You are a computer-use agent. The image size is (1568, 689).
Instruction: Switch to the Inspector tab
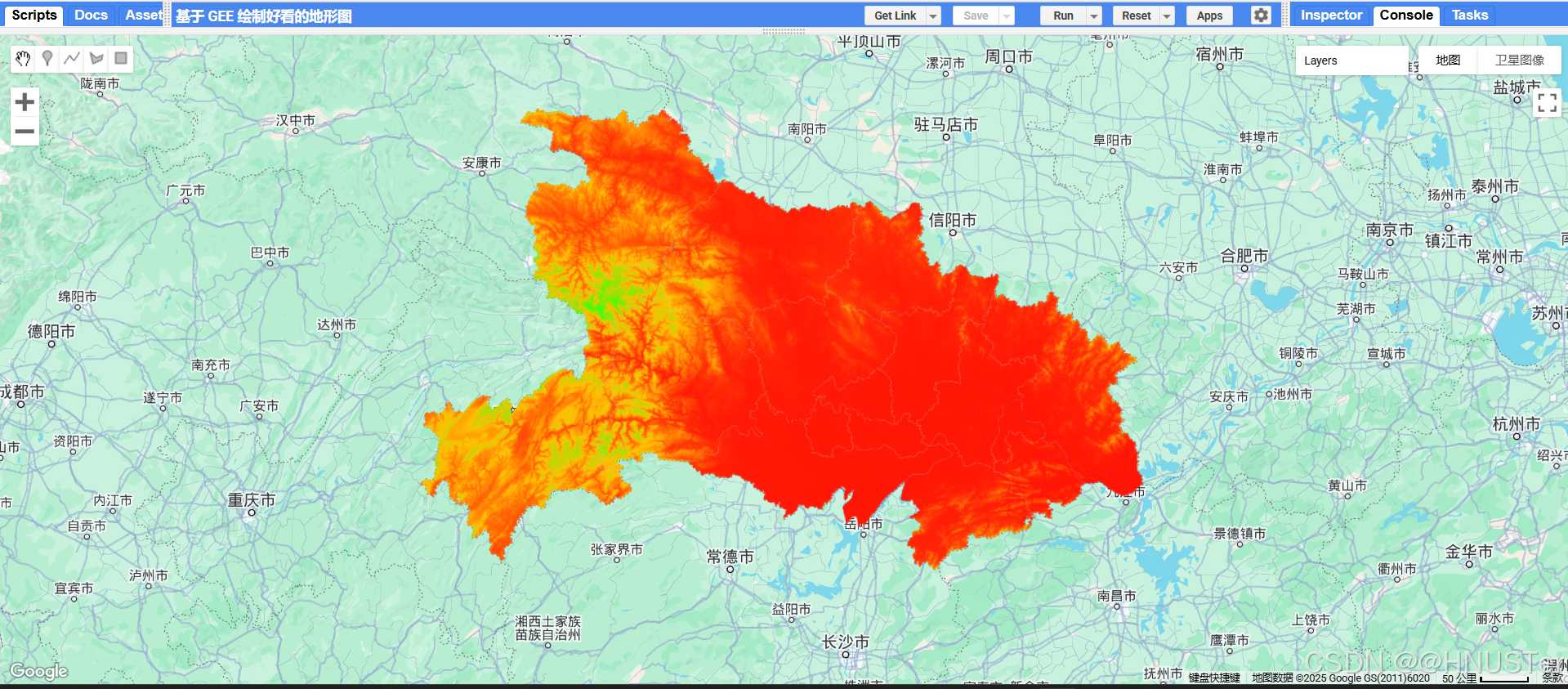[x=1331, y=15]
